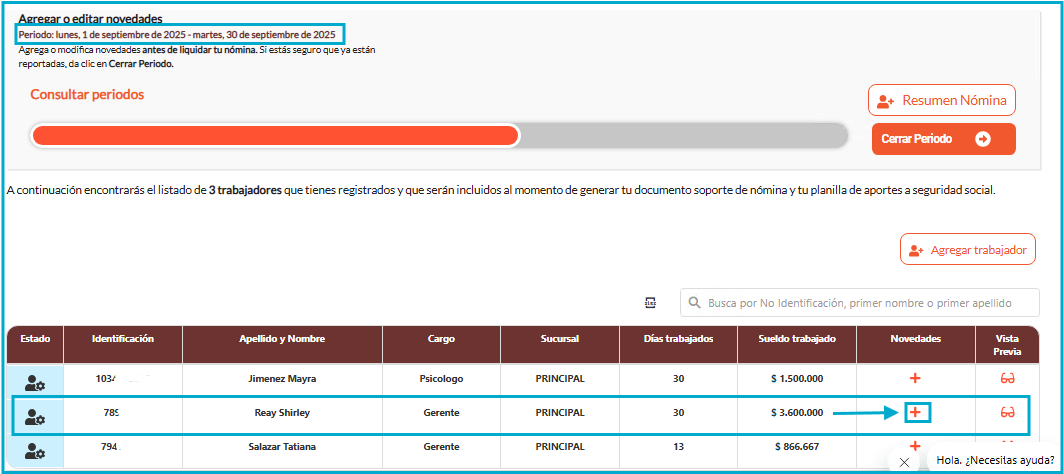Click the Sueldo trabajado column header

797,339
